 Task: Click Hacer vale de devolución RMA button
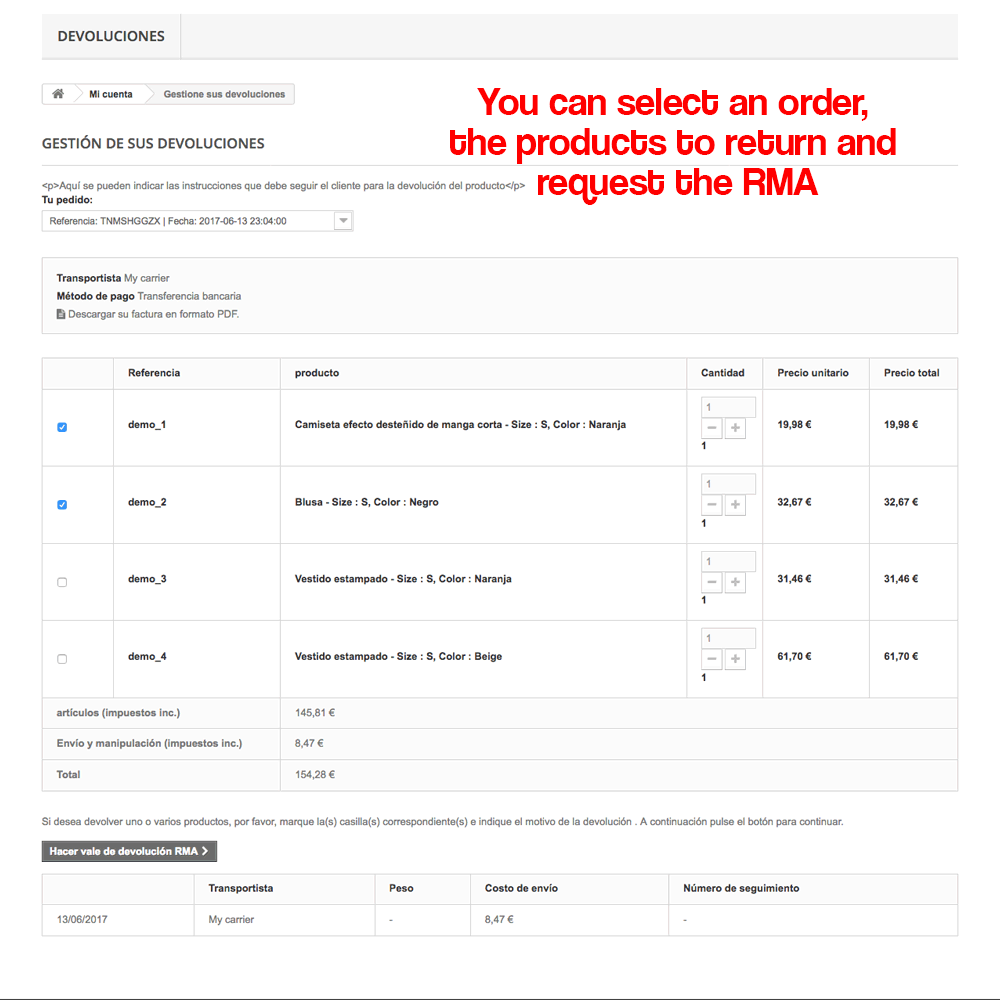[129, 851]
